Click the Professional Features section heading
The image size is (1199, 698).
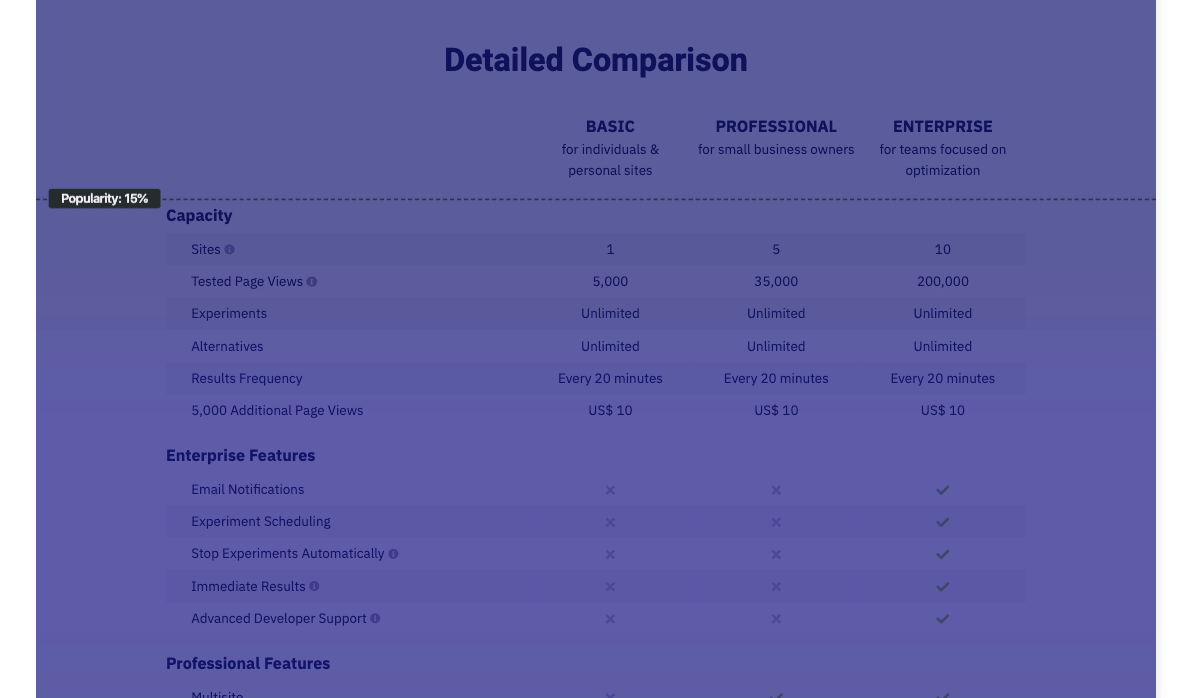point(248,664)
